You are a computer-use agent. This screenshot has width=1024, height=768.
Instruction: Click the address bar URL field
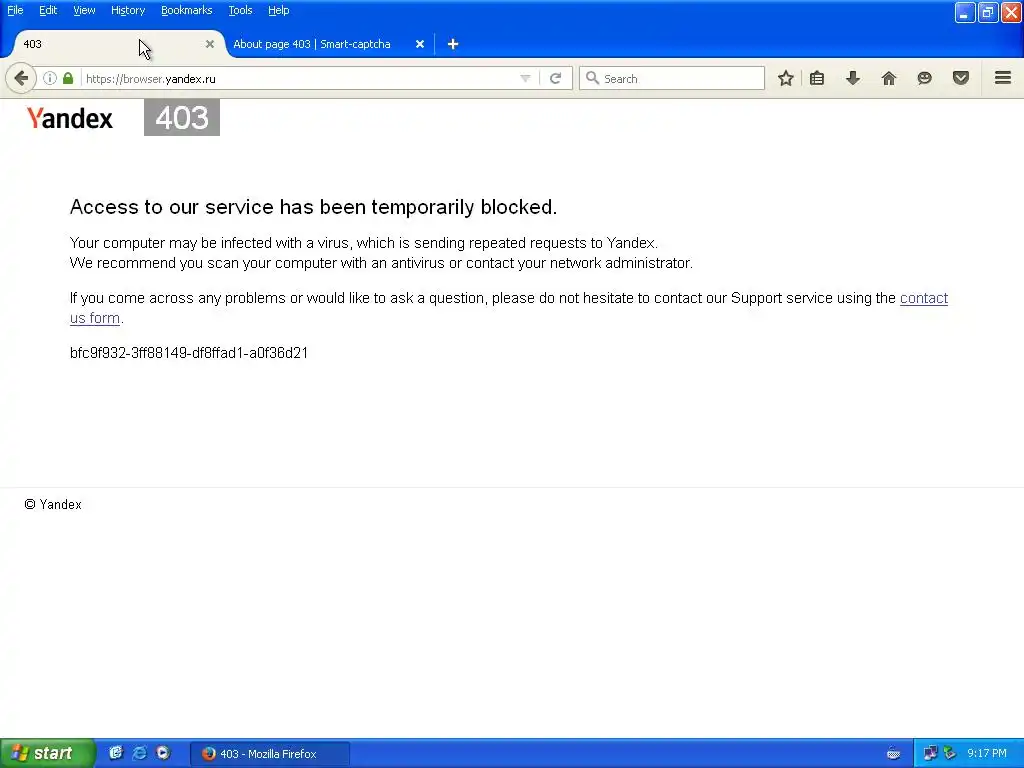coord(300,78)
